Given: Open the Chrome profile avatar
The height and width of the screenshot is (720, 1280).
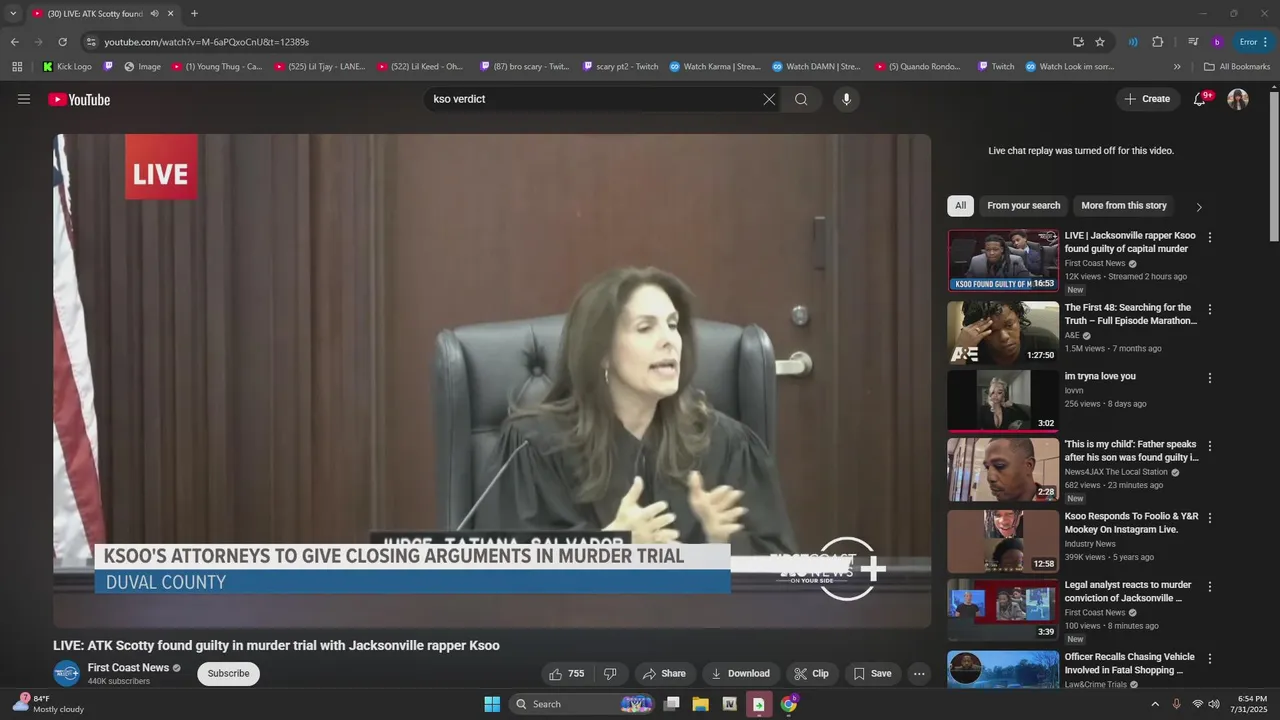Looking at the screenshot, I should 1217,42.
